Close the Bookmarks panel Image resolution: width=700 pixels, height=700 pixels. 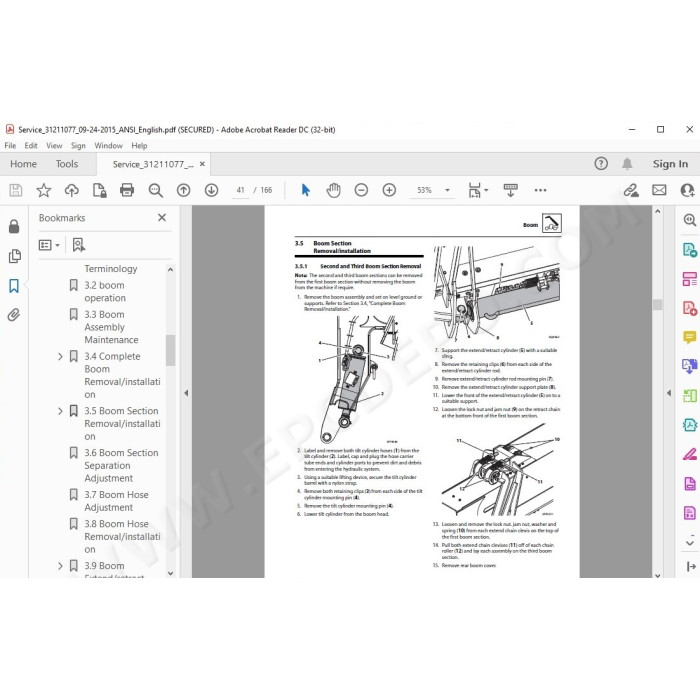[x=162, y=217]
